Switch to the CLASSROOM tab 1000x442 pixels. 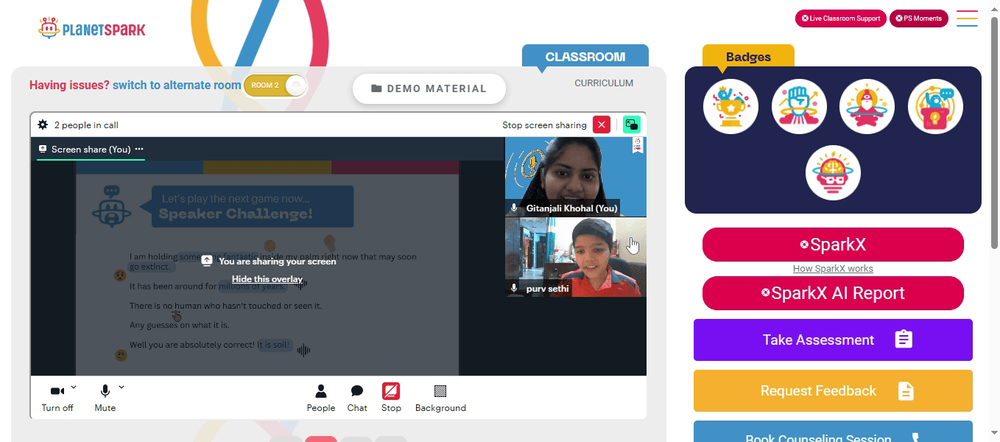(x=585, y=56)
